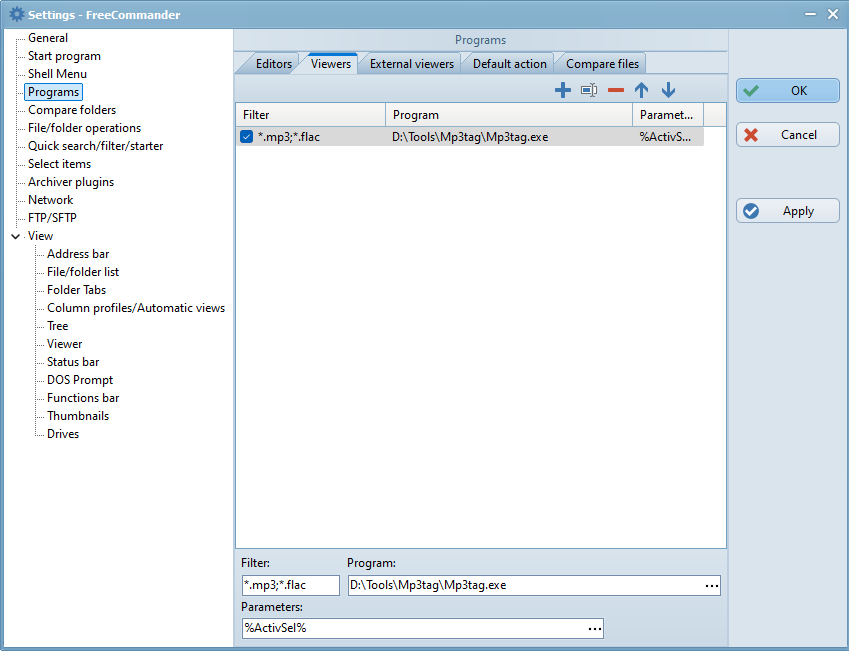Click the red minus remove entry icon
The width and height of the screenshot is (849, 651).
616,90
